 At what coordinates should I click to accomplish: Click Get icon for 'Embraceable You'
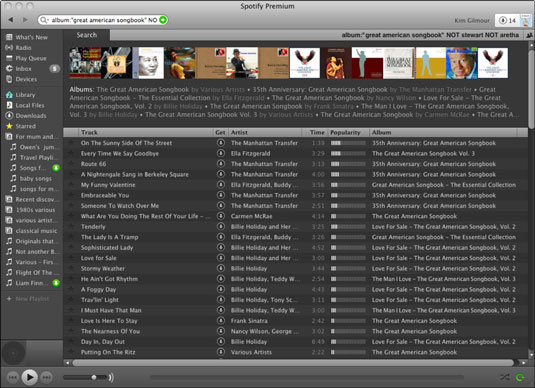coord(221,195)
